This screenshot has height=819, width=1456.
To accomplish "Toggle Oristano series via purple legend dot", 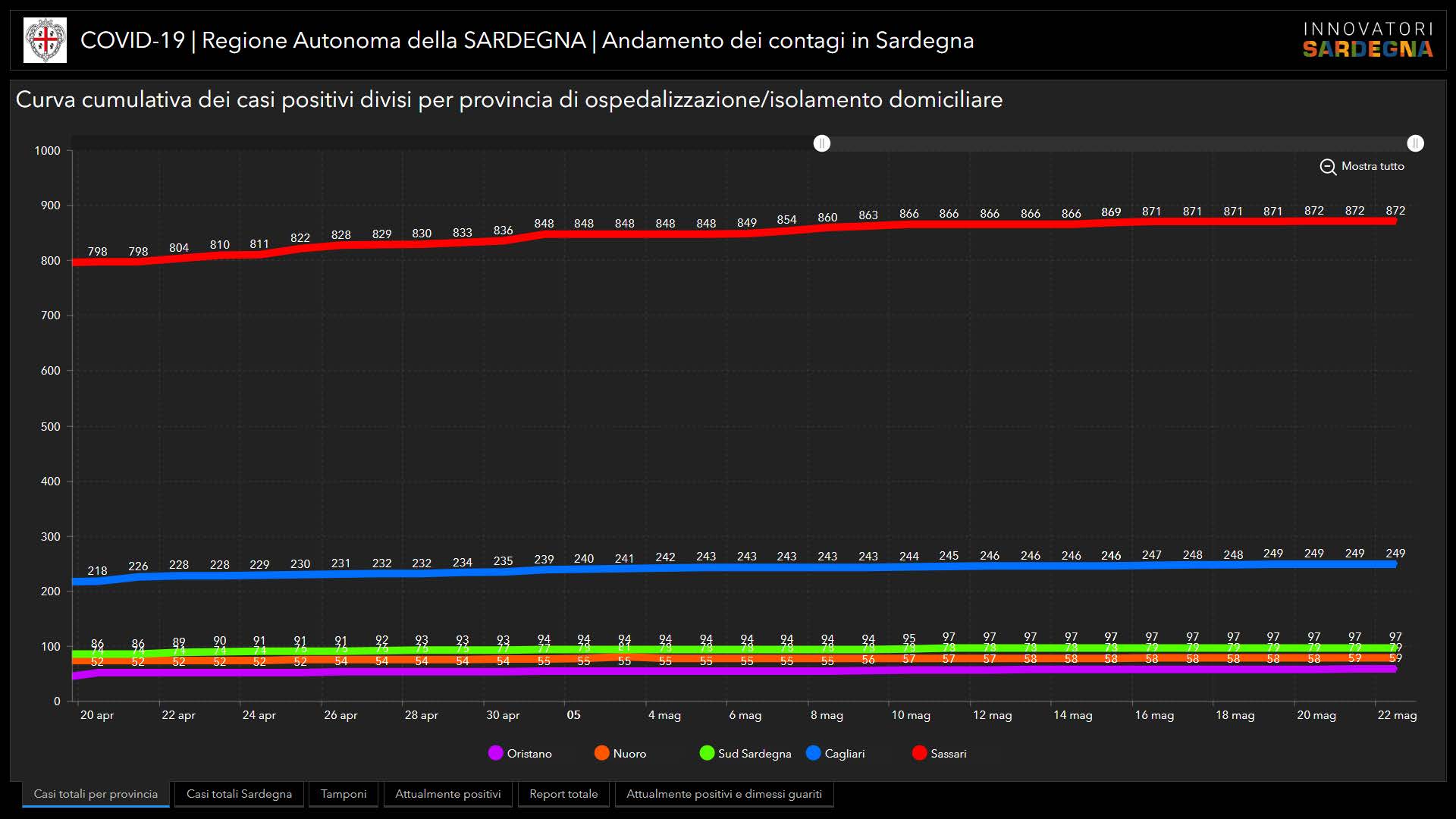I will 496,753.
